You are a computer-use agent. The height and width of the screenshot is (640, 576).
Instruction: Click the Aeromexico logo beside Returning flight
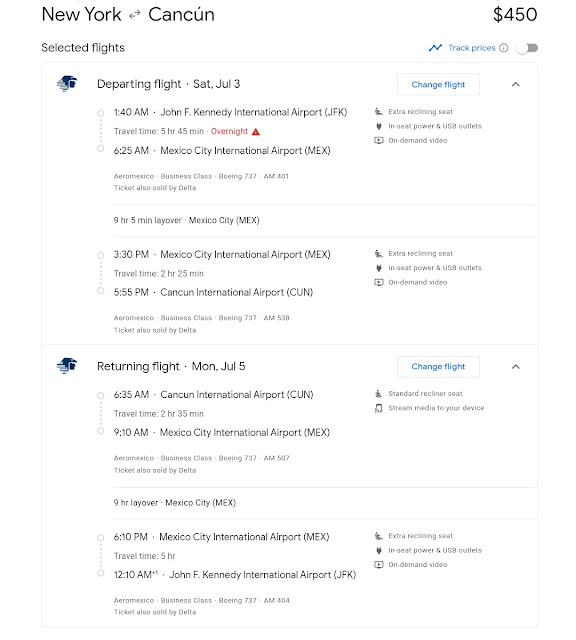pos(67,366)
